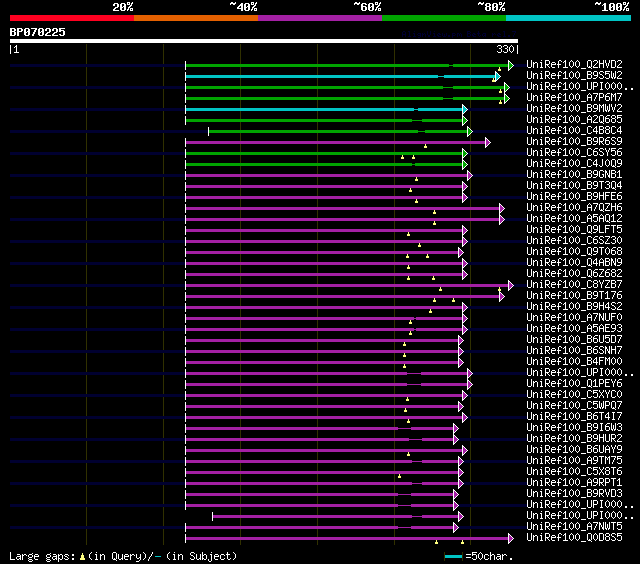Select the UniRef100_Q0D8S5 label
Image resolution: width=640 pixels, height=564 pixels.
pos(574,538)
